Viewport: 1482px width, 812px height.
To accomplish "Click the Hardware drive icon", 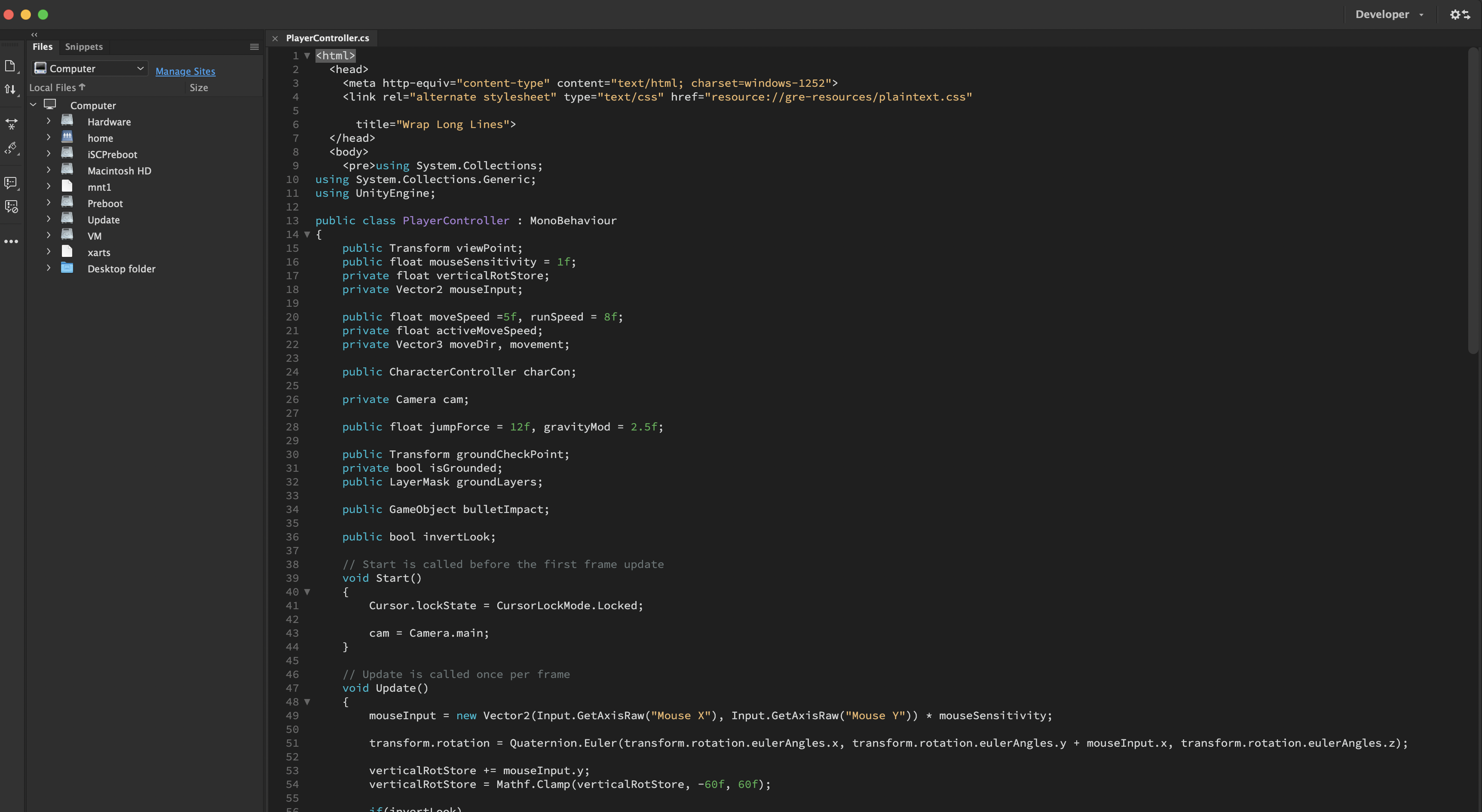I will tap(67, 121).
